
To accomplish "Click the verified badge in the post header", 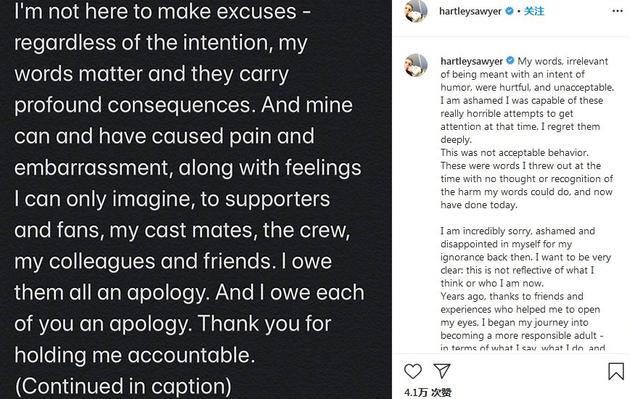I will 509,11.
